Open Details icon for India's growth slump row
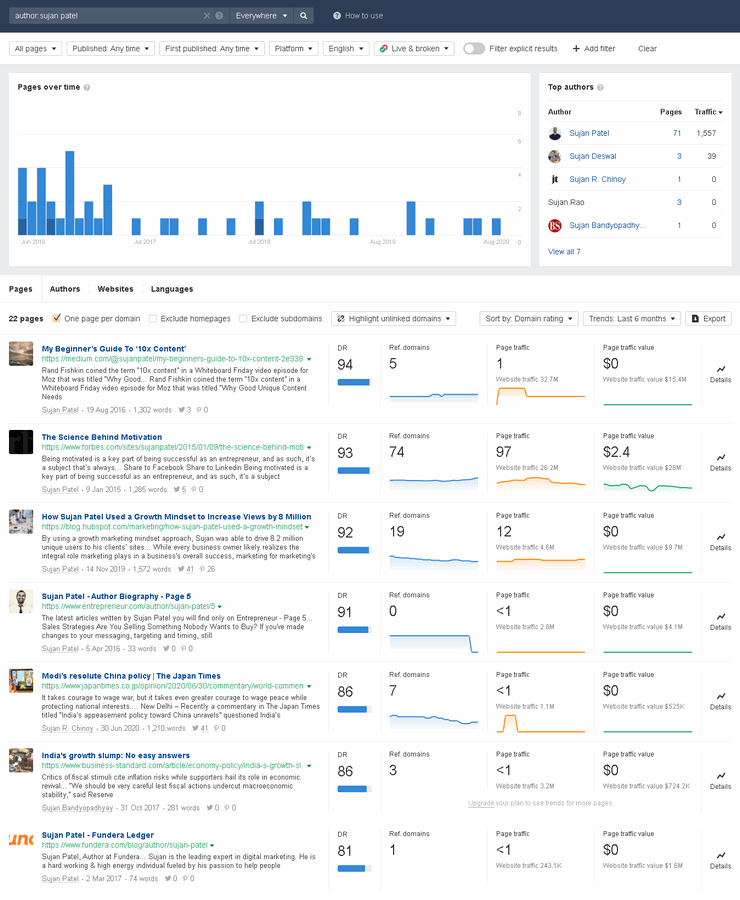Image resolution: width=740 pixels, height=900 pixels. point(720,776)
